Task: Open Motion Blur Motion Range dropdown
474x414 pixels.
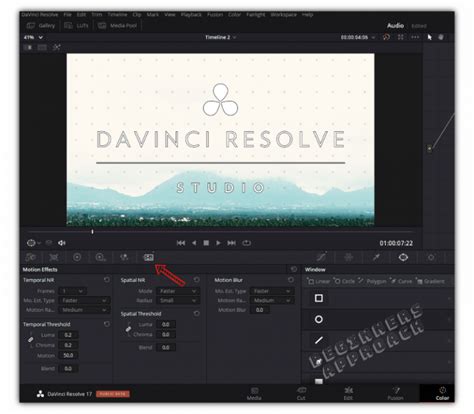Action: point(272,300)
